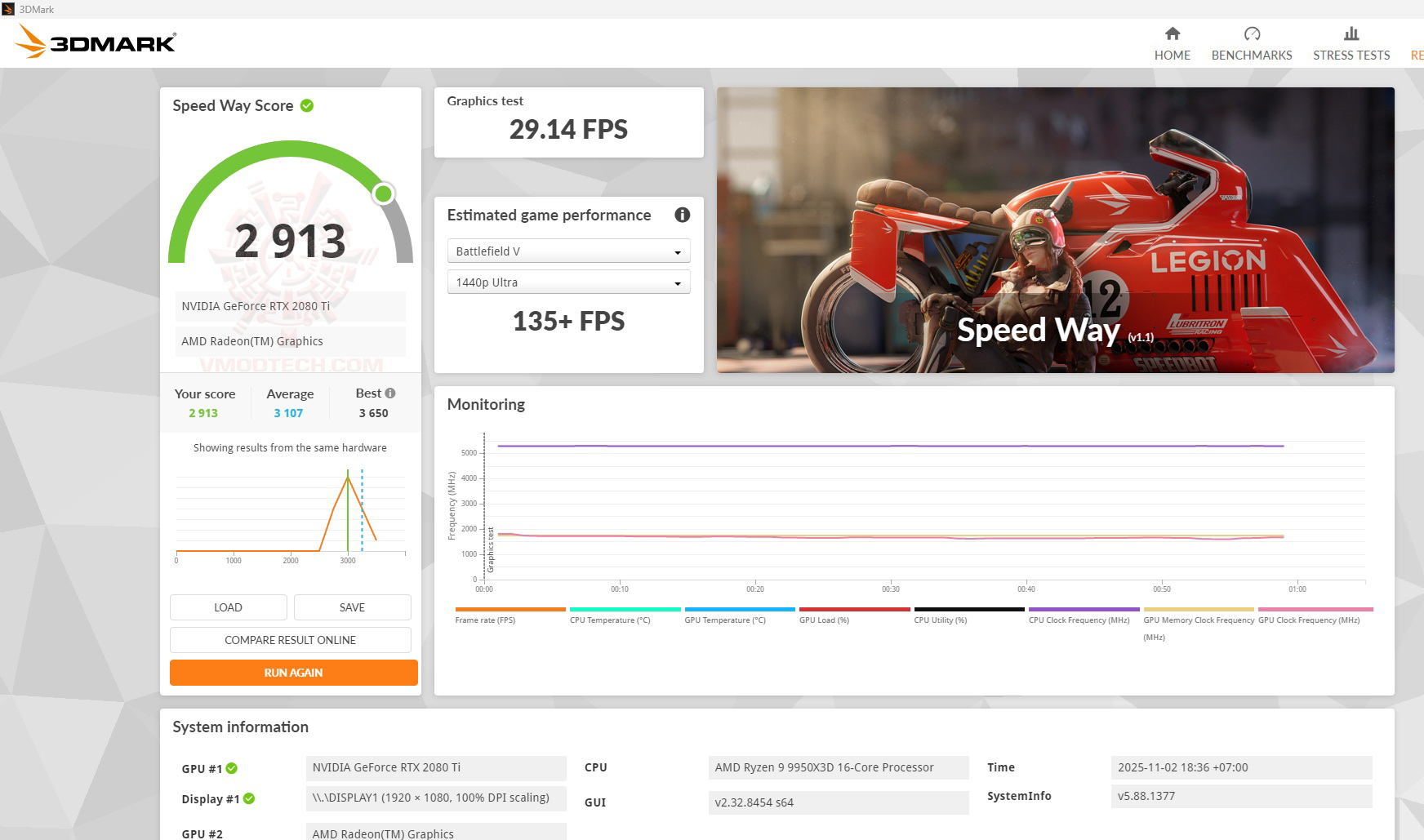Open the Battlefield V game dropdown

coord(568,251)
